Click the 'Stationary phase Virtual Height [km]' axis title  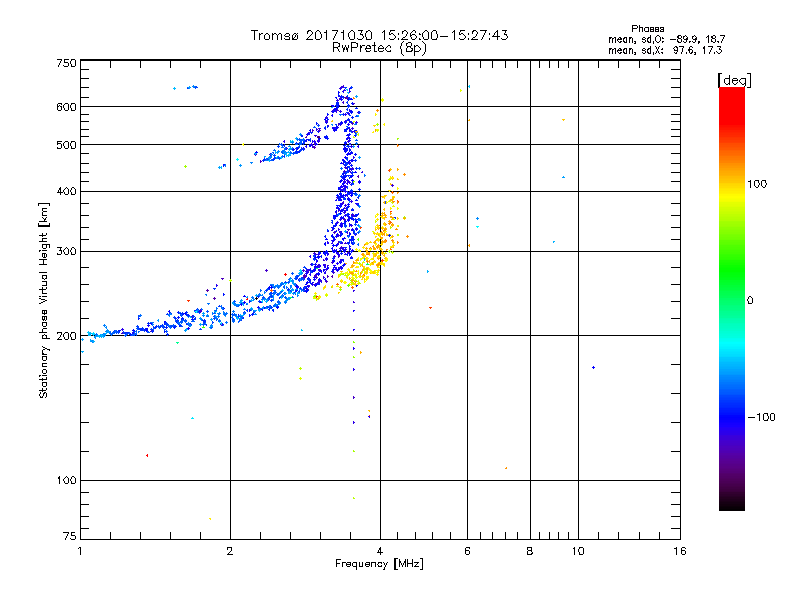tap(44, 301)
